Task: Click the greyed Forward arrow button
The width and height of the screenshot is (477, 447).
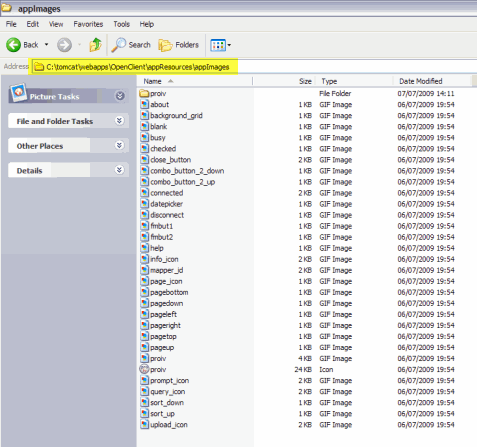Action: pos(64,45)
